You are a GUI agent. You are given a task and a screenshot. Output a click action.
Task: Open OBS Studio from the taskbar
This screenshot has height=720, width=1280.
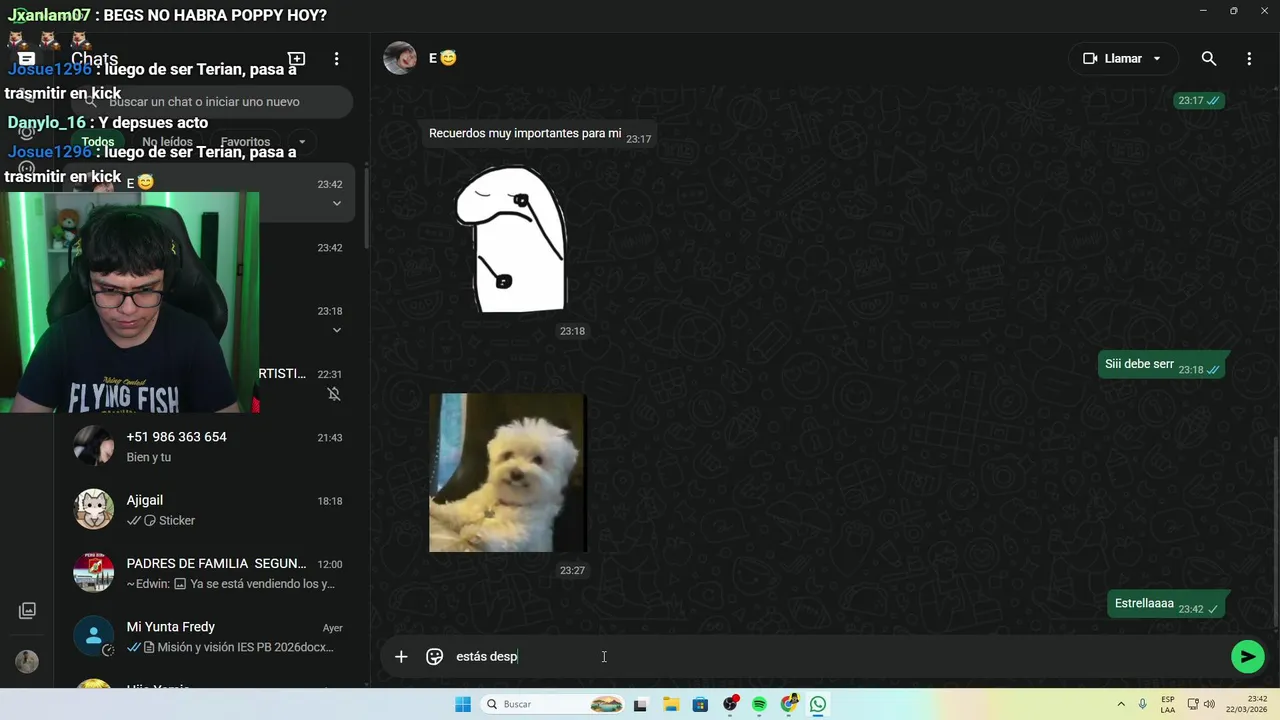pos(730,704)
